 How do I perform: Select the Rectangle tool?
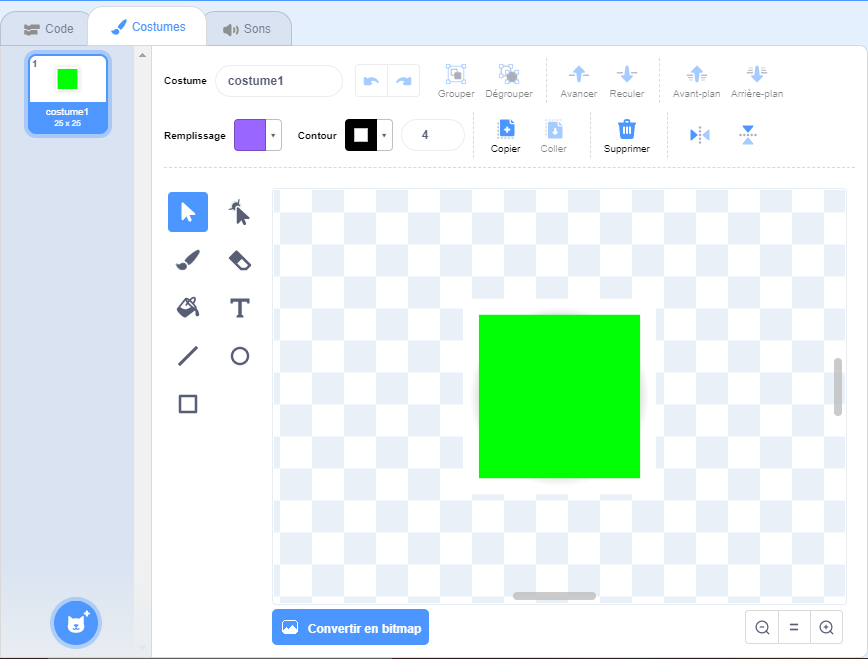pyautogui.click(x=188, y=404)
